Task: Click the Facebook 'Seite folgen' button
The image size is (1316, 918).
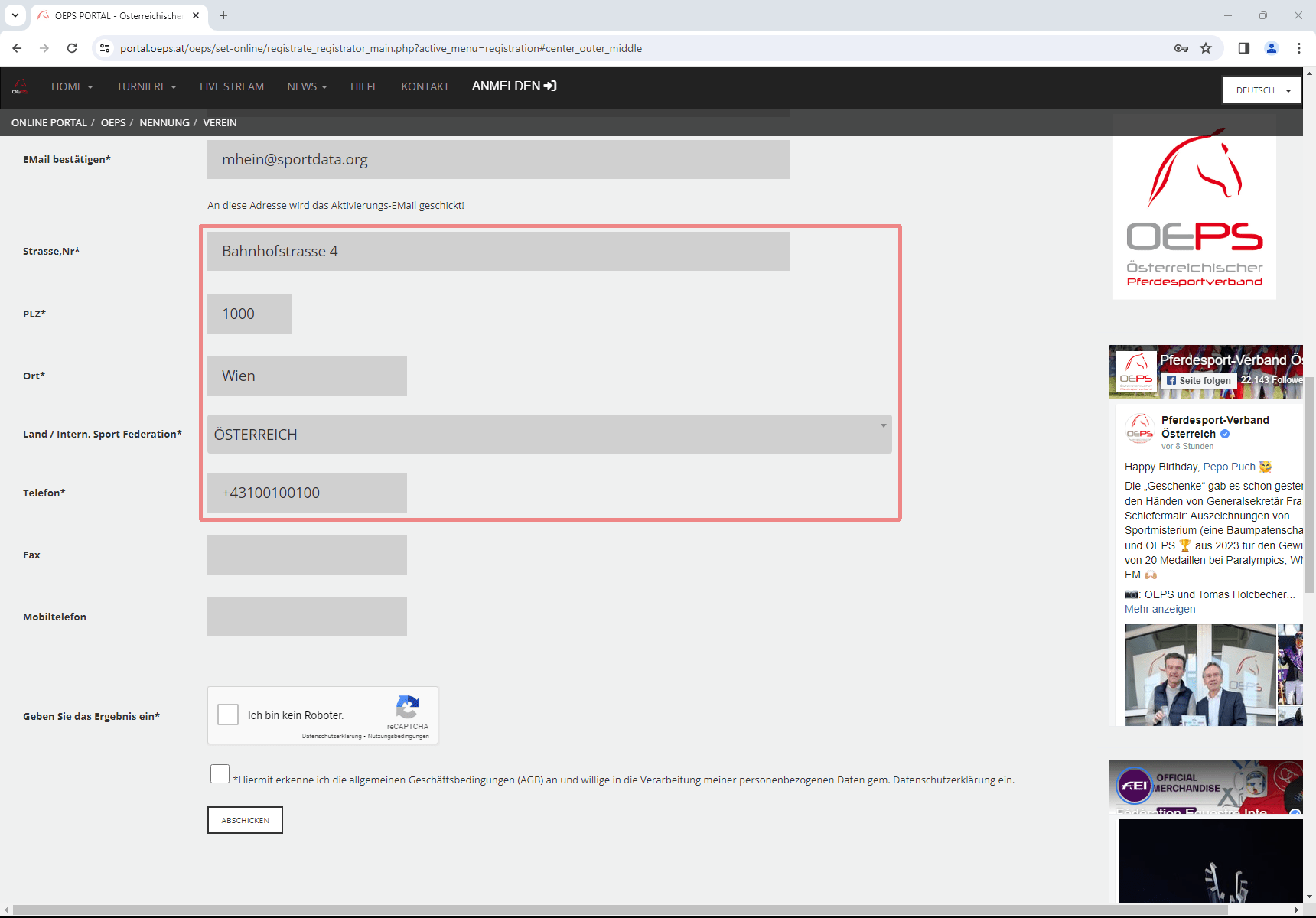Action: 1198,380
